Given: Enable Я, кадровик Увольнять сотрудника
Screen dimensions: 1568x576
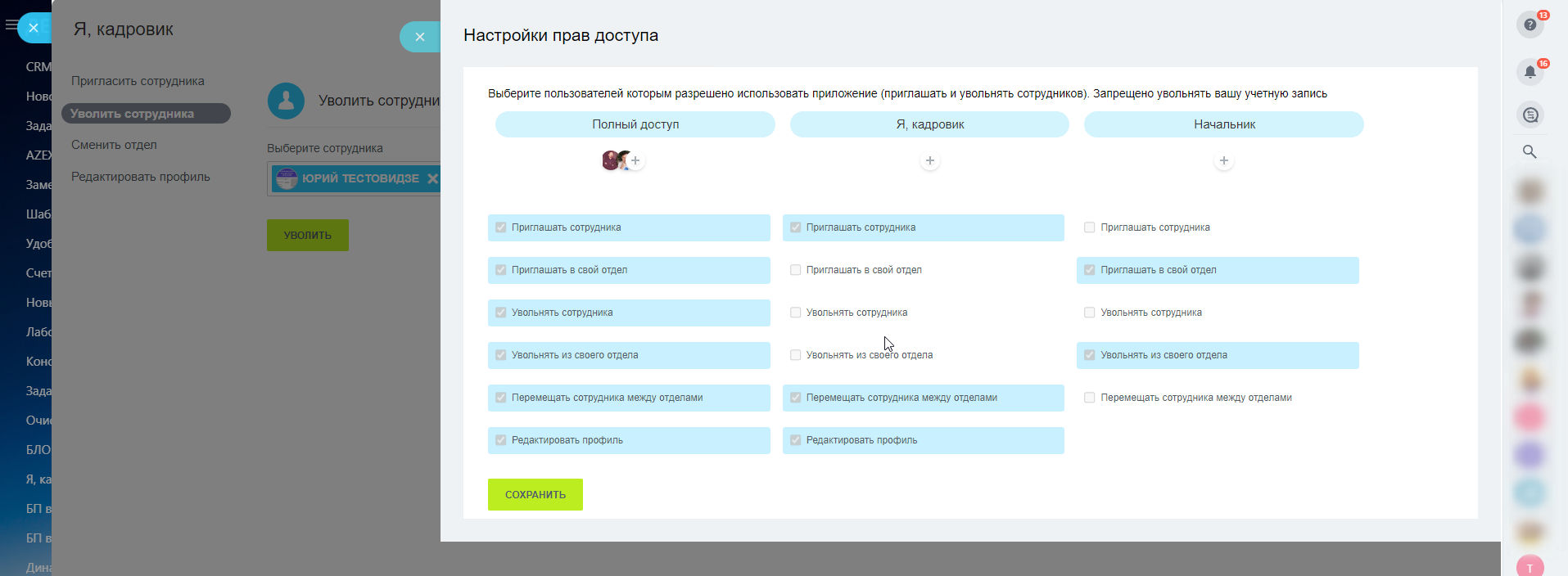Looking at the screenshot, I should tap(795, 313).
